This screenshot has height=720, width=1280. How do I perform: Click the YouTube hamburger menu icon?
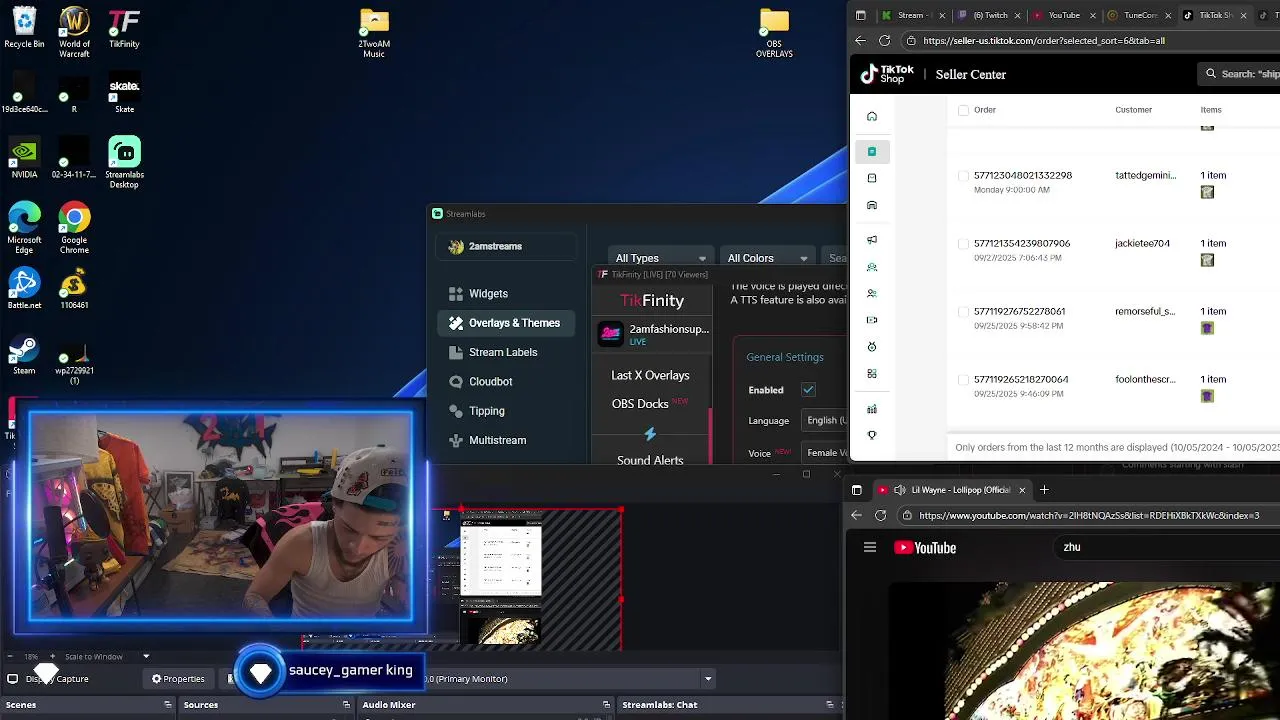pyautogui.click(x=870, y=547)
